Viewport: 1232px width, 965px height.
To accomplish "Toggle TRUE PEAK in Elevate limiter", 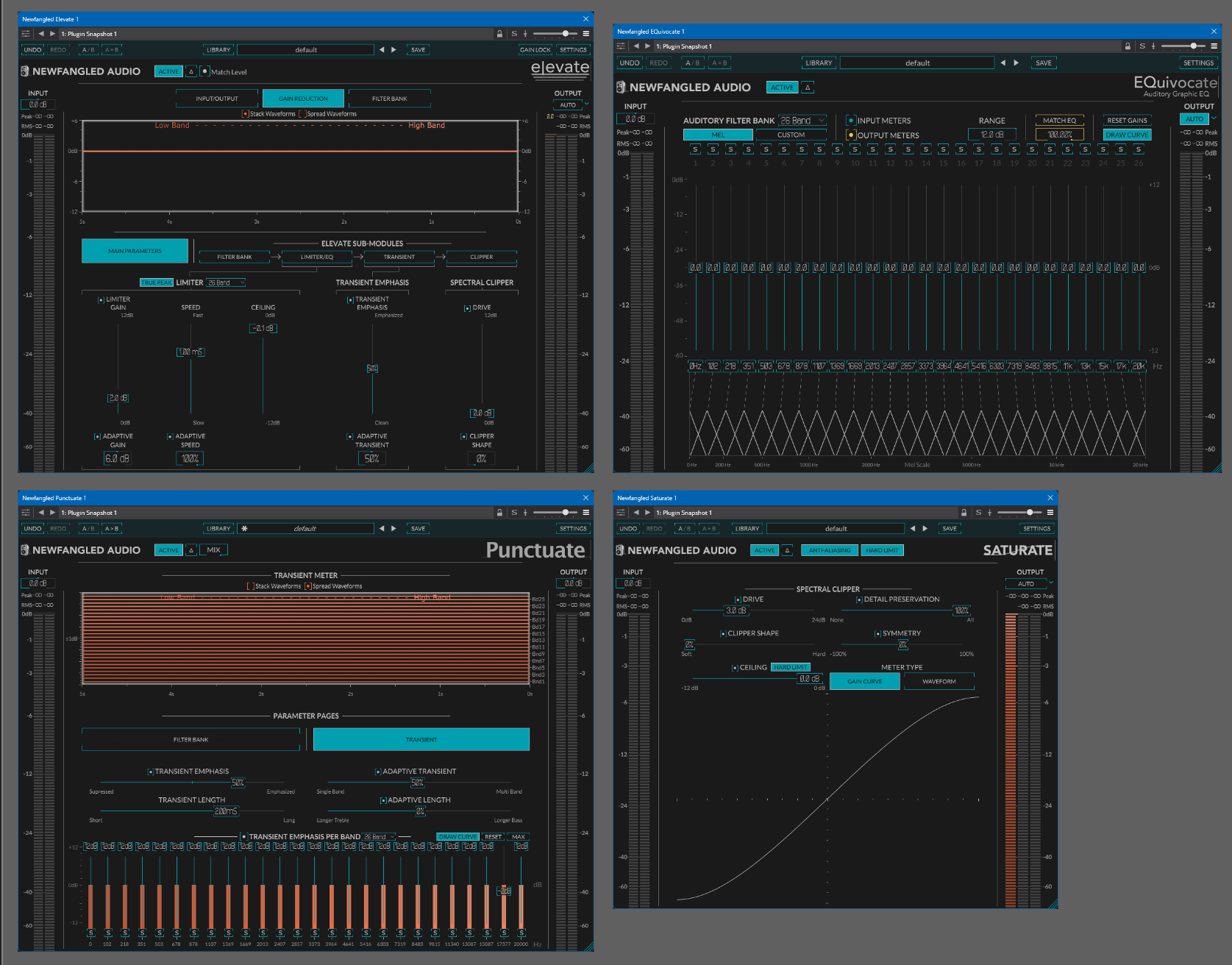I will [157, 282].
